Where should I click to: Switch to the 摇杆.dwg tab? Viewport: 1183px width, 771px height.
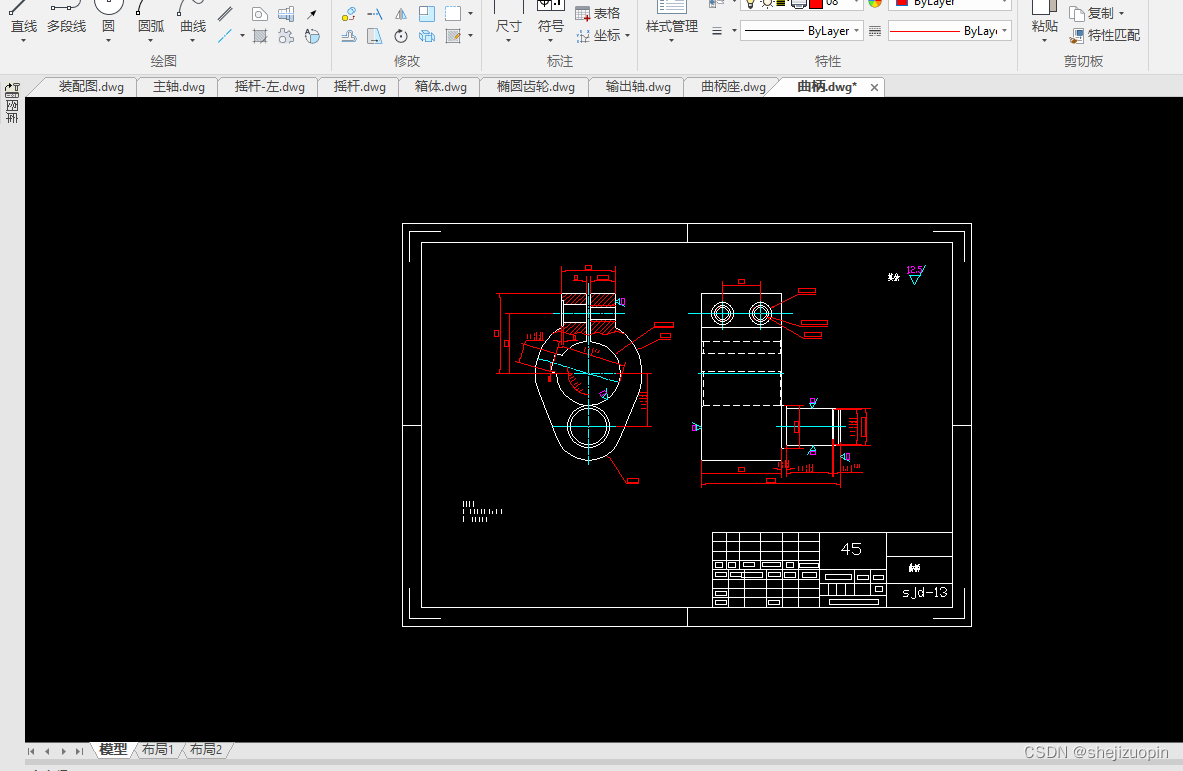click(x=360, y=87)
